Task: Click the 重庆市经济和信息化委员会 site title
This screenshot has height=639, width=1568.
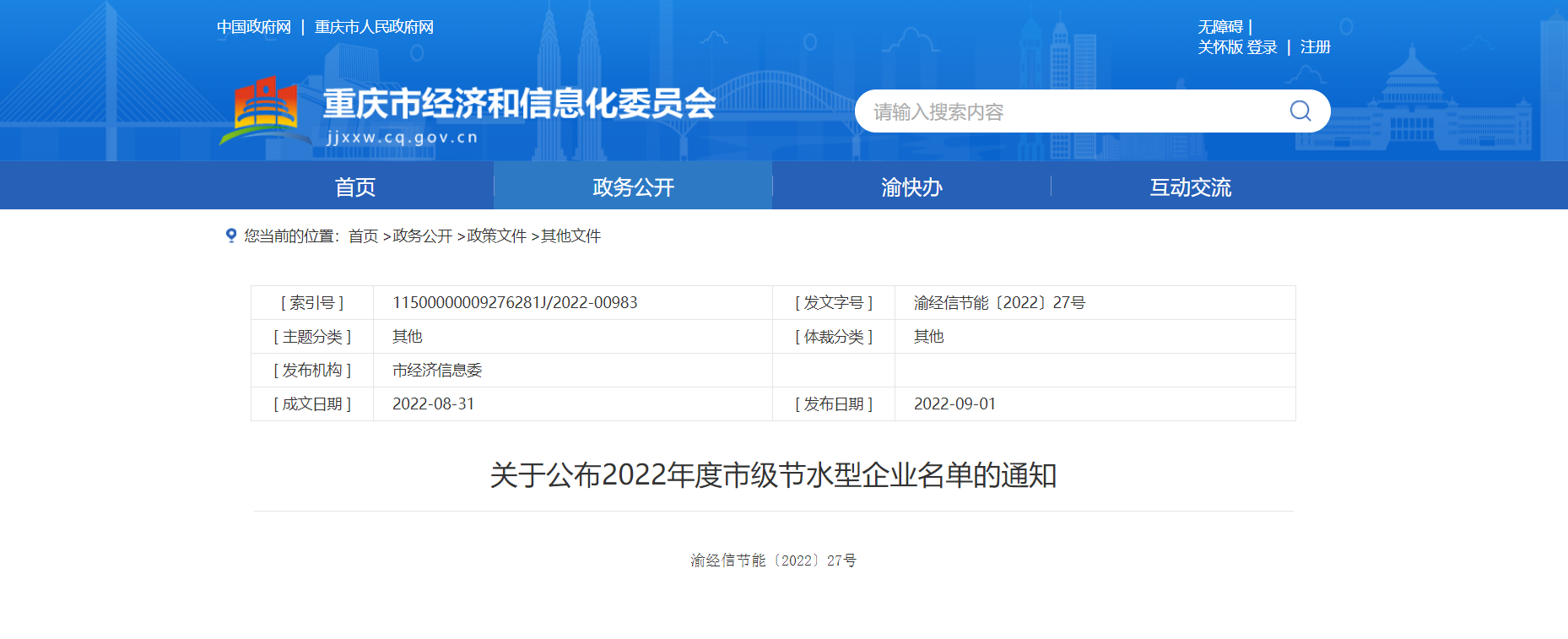Action: pos(519,104)
